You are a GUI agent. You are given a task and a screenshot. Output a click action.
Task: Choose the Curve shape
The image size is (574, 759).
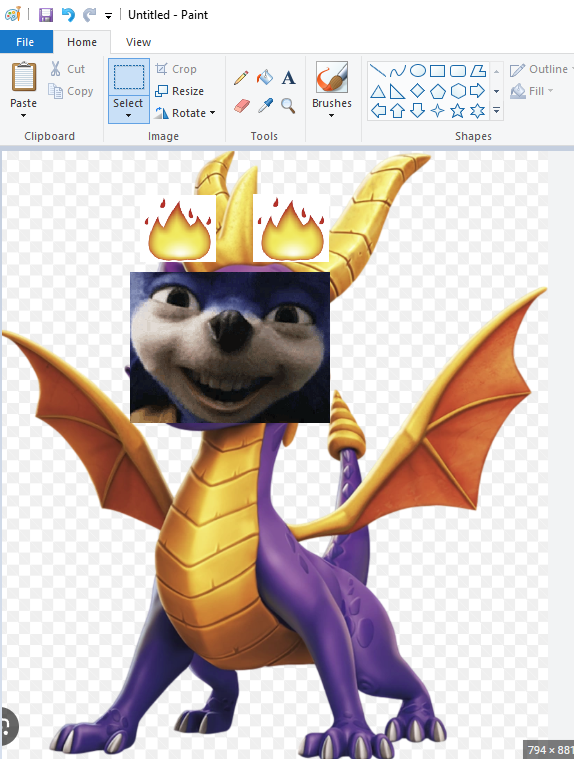click(x=398, y=71)
